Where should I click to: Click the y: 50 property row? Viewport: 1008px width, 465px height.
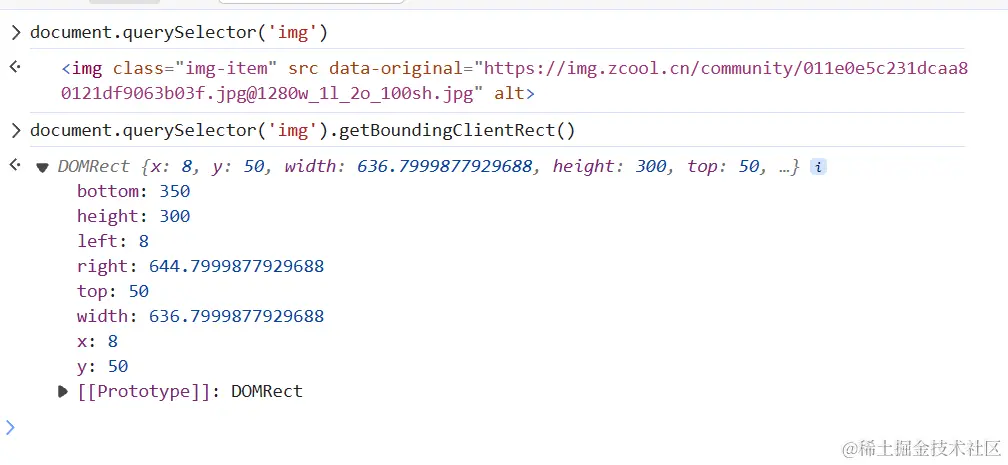(103, 367)
